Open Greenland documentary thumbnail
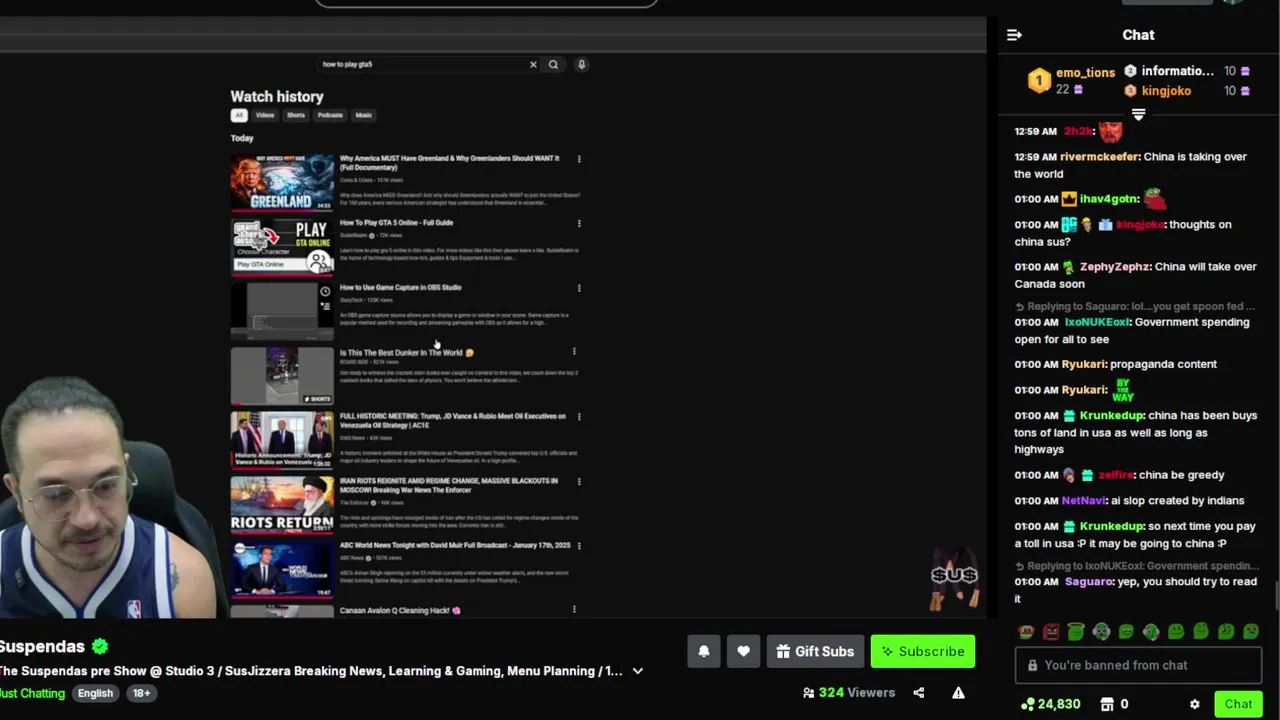1280x720 pixels. [x=282, y=182]
